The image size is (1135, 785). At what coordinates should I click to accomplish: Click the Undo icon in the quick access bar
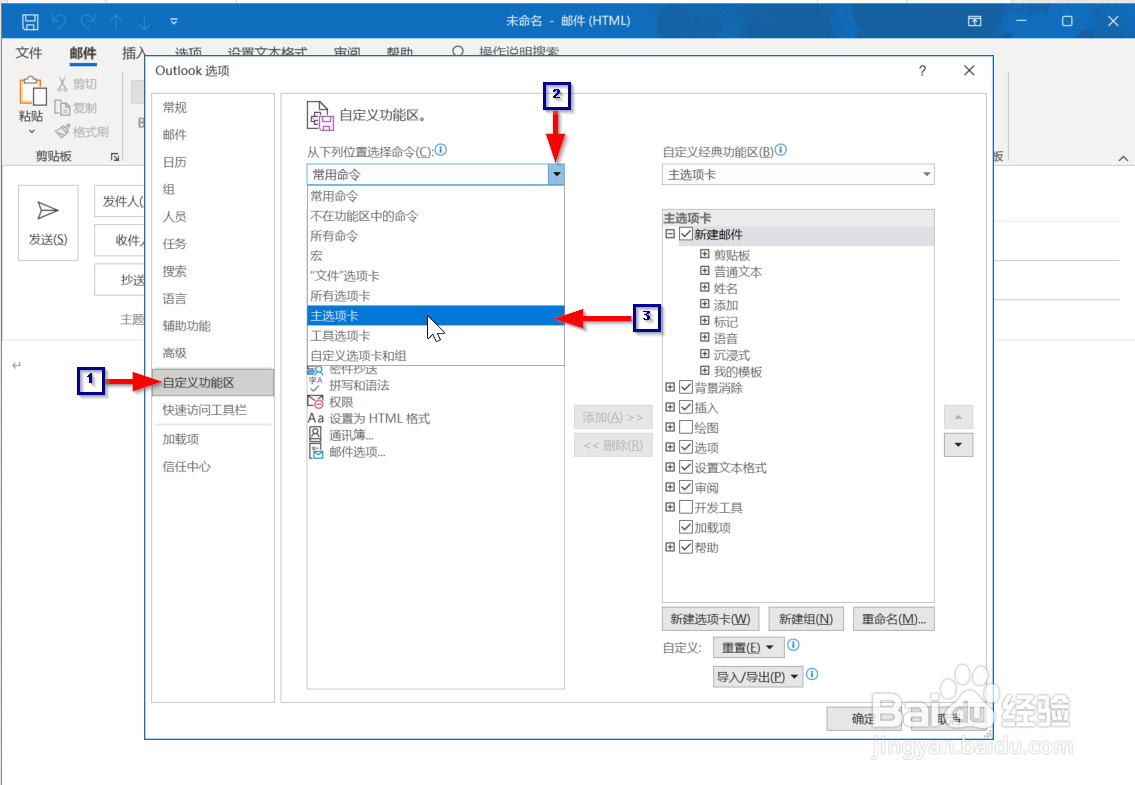pos(59,22)
